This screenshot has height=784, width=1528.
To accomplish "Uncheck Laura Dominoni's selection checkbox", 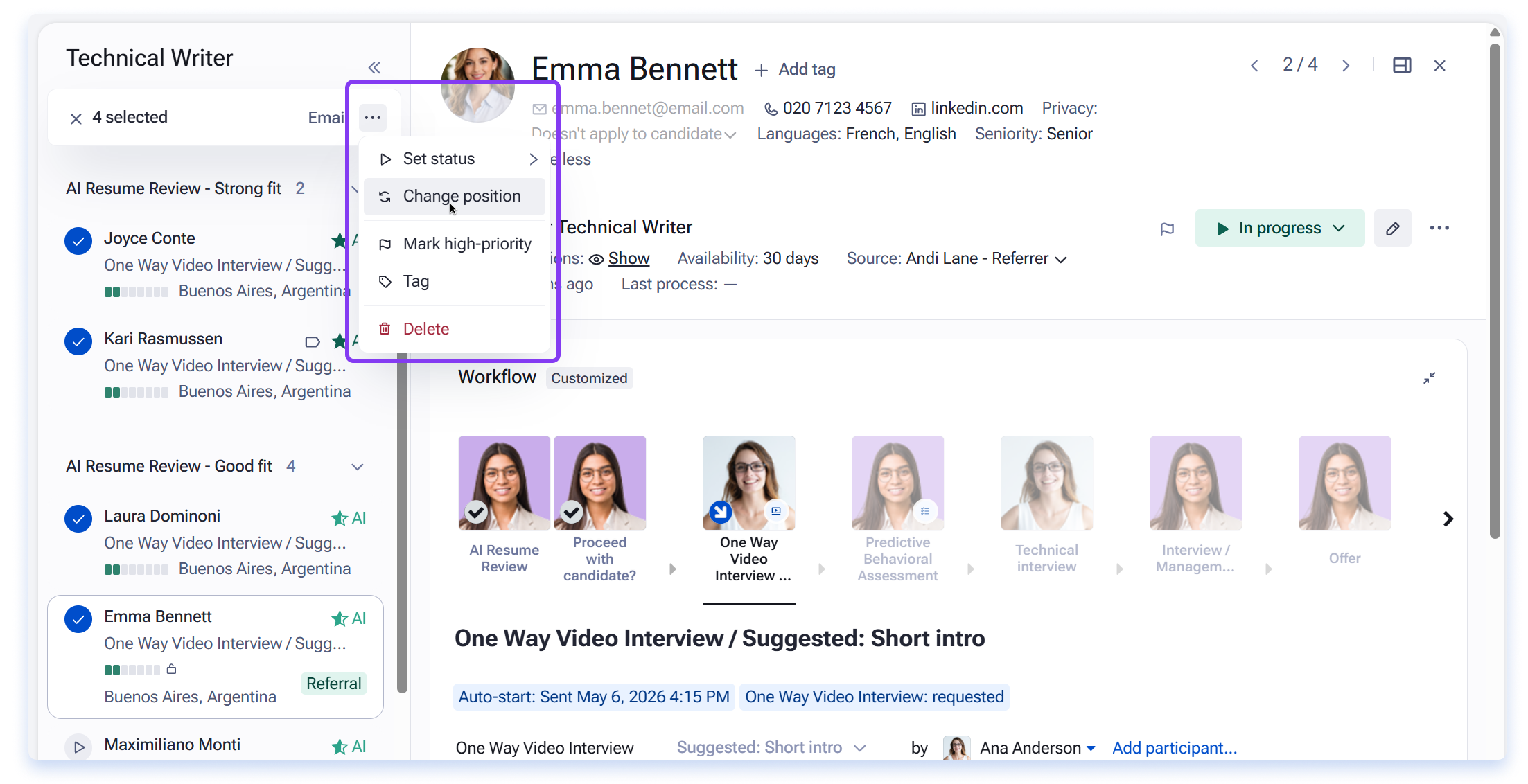I will [78, 518].
